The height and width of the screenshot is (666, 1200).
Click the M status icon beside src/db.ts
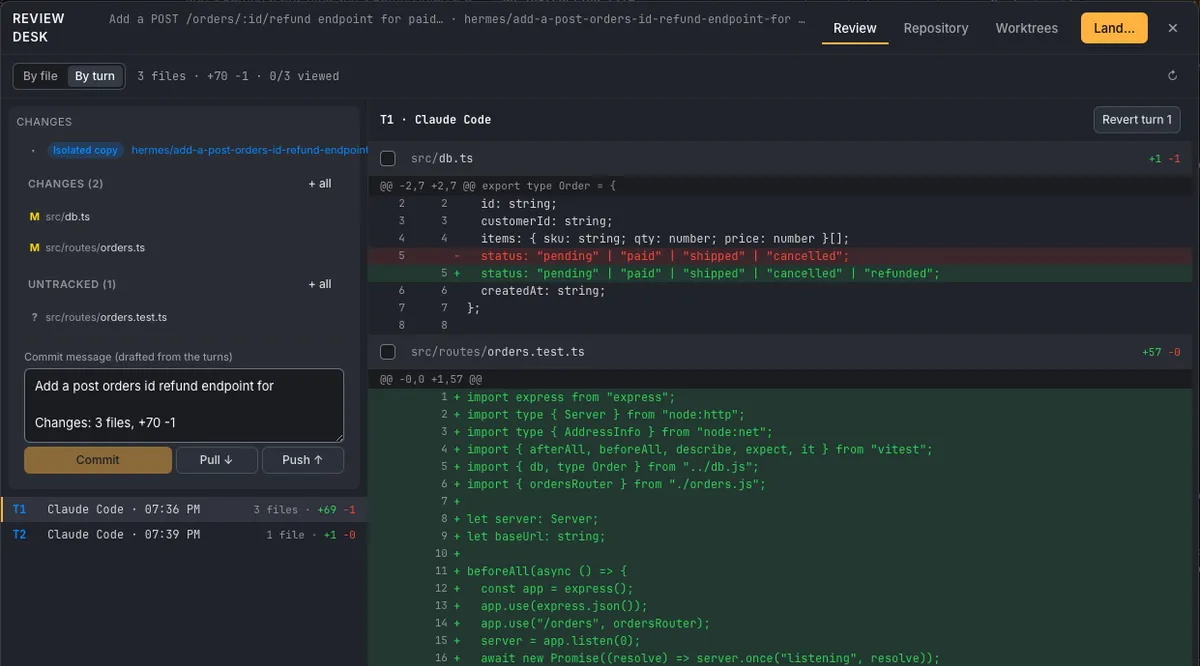[35, 216]
